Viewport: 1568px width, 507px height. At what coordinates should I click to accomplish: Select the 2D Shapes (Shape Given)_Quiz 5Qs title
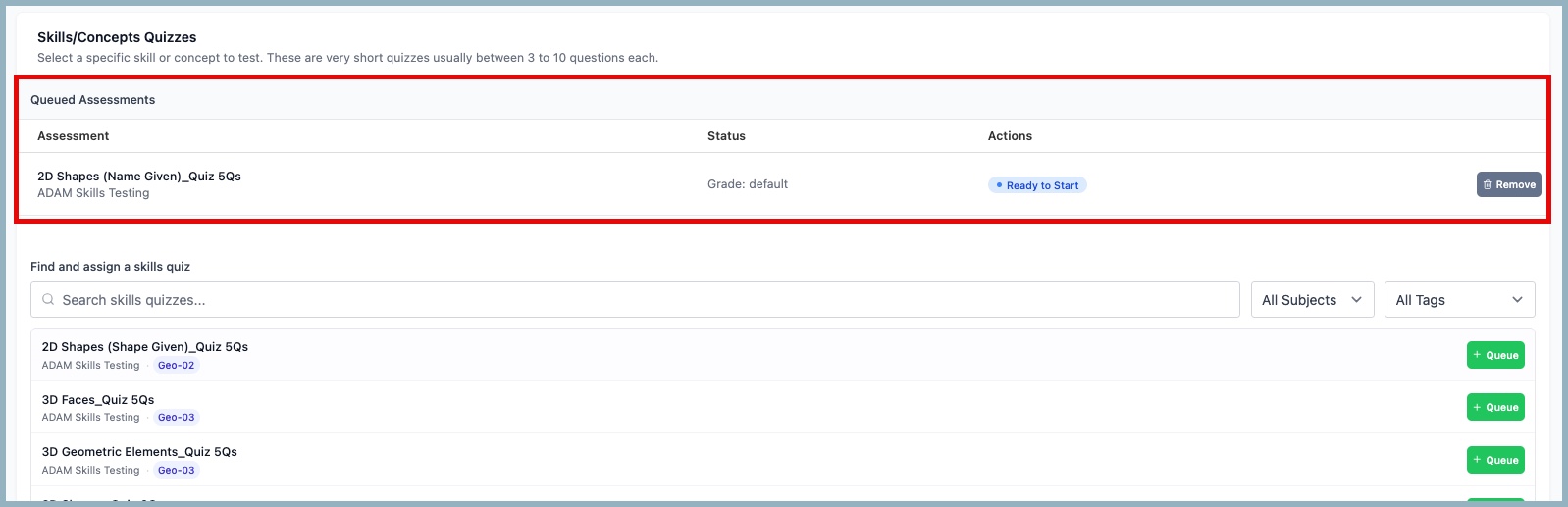(x=145, y=347)
